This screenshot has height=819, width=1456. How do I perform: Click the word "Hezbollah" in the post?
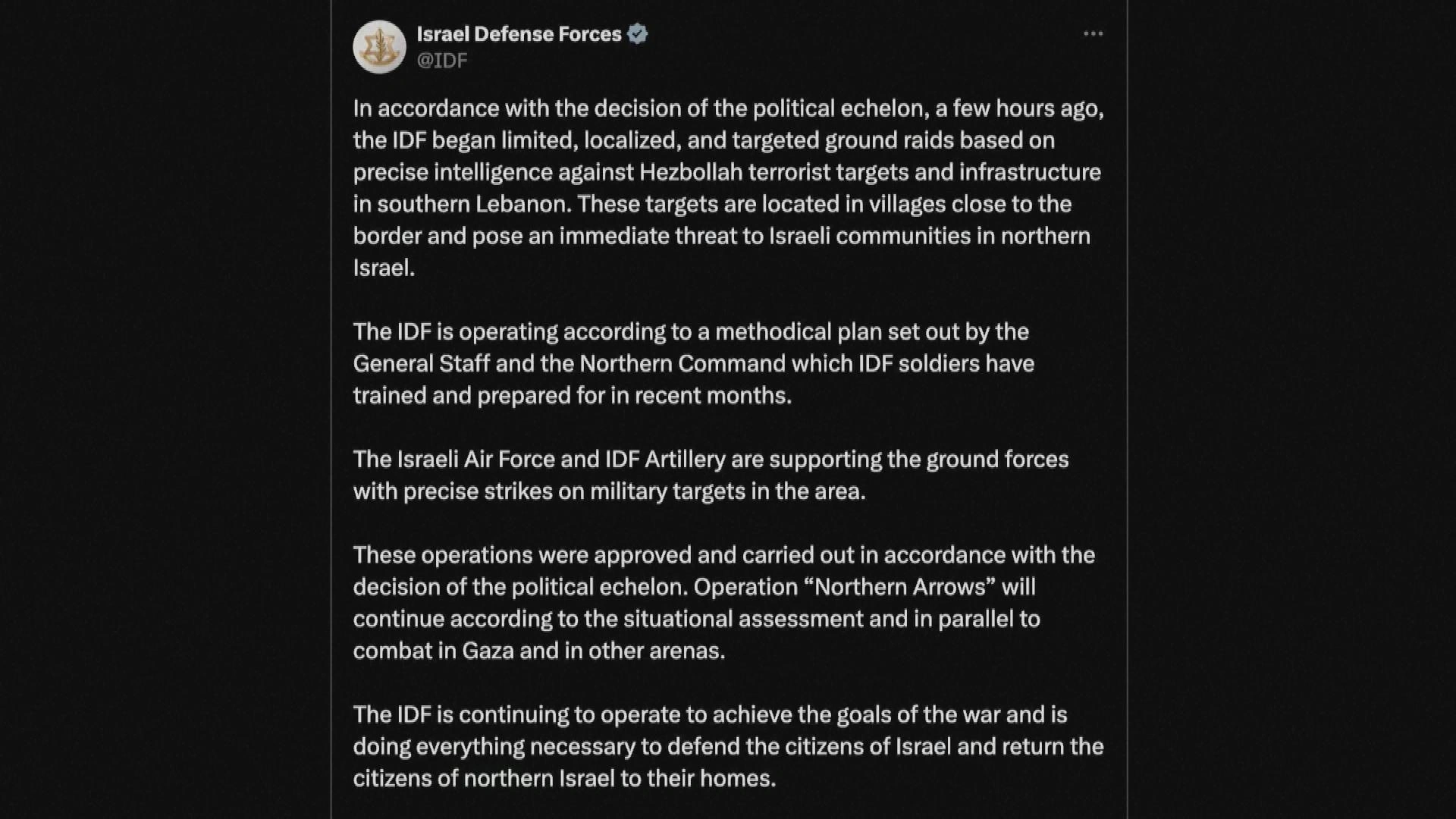[x=691, y=172]
